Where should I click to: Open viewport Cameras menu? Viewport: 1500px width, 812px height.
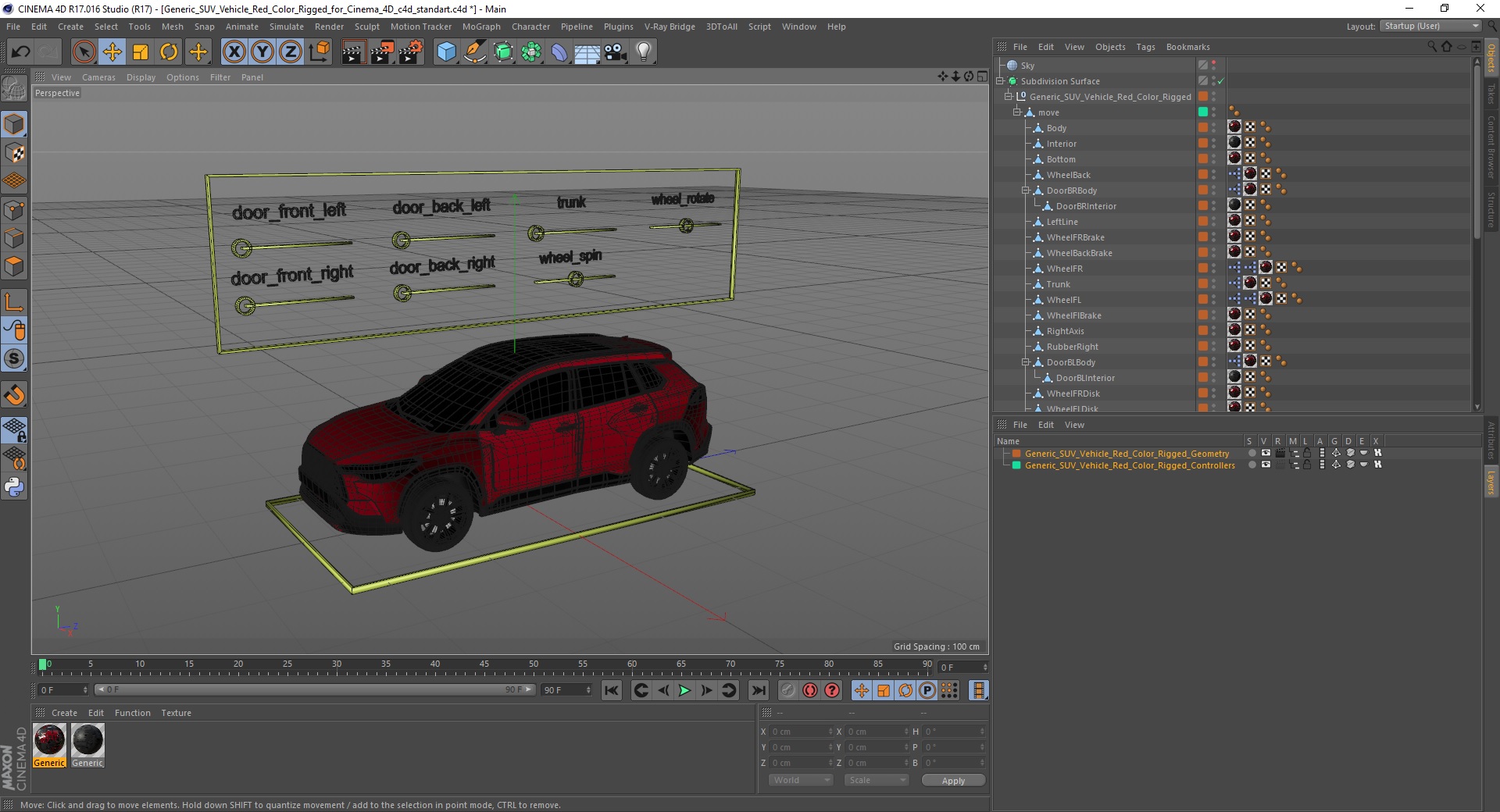pos(98,77)
